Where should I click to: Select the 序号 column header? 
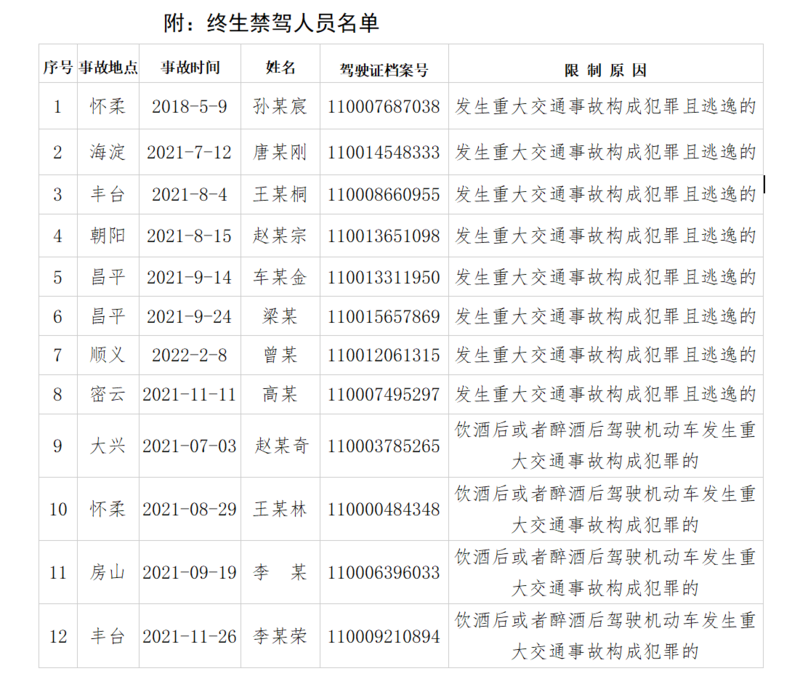pos(57,68)
